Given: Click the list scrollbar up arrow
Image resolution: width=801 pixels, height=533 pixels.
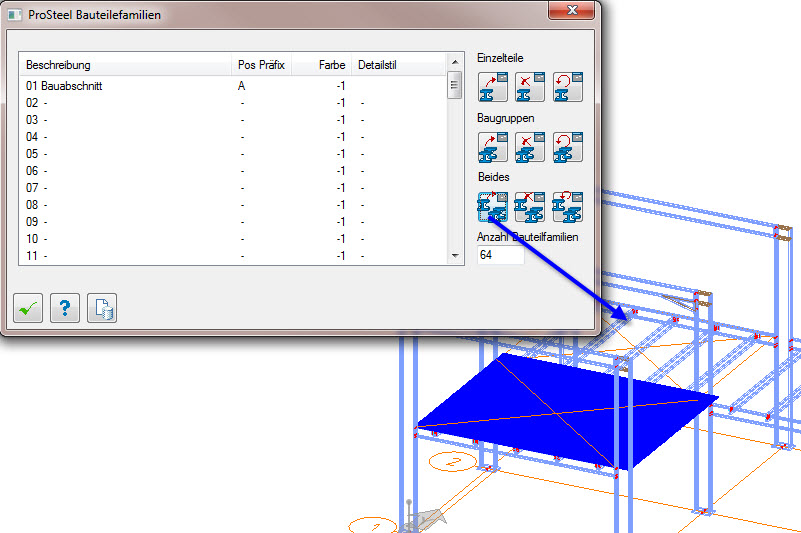Looking at the screenshot, I should click(455, 62).
